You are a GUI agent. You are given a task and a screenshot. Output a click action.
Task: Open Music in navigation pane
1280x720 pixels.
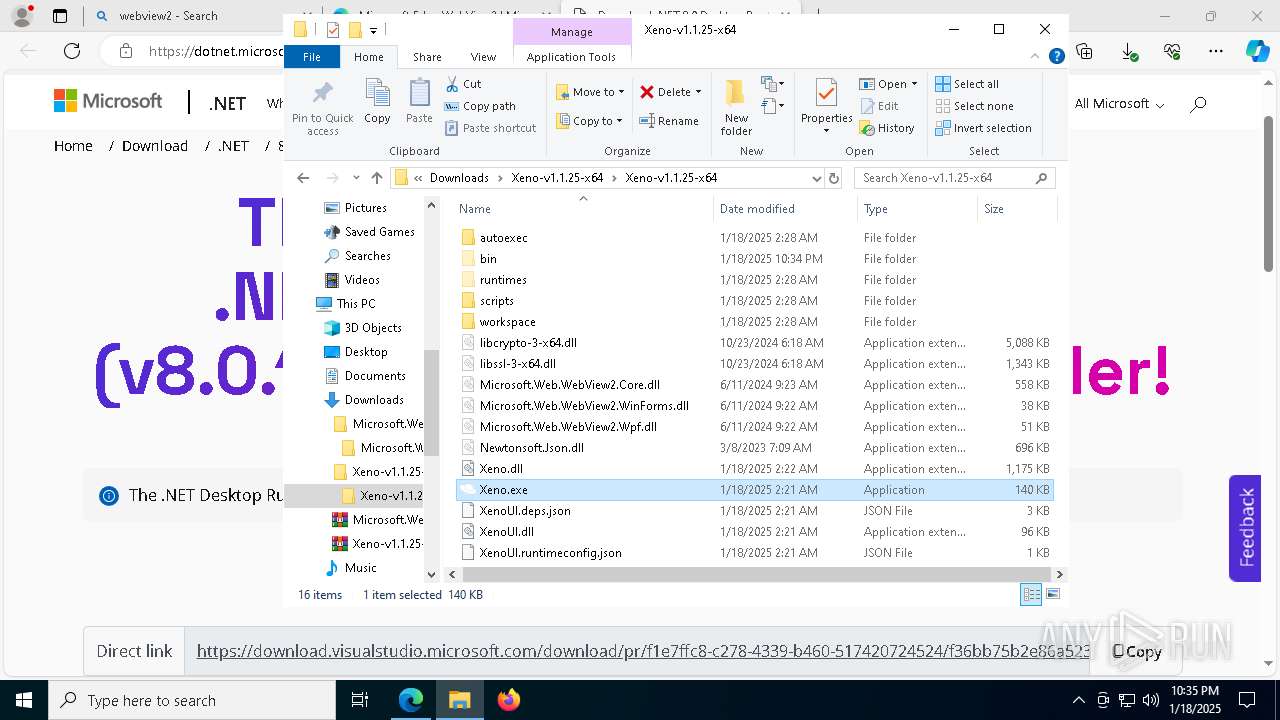(x=360, y=568)
